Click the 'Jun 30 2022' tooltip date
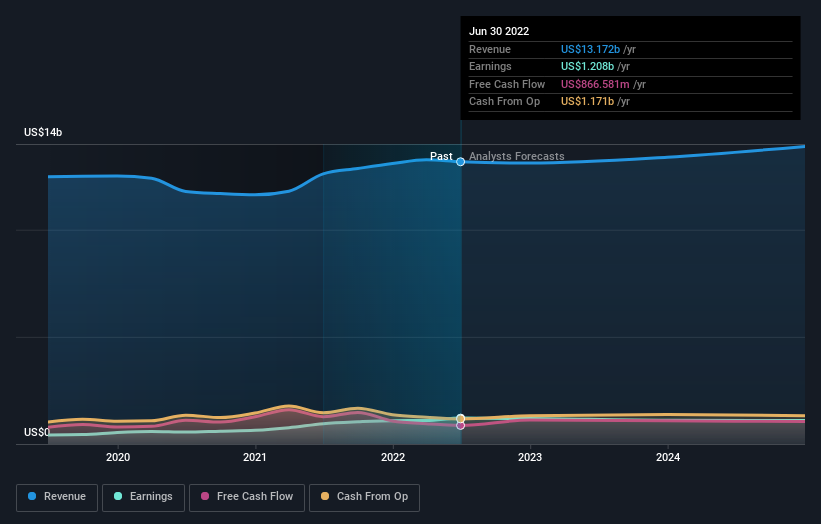Viewport: 821px width, 524px height. tap(499, 31)
